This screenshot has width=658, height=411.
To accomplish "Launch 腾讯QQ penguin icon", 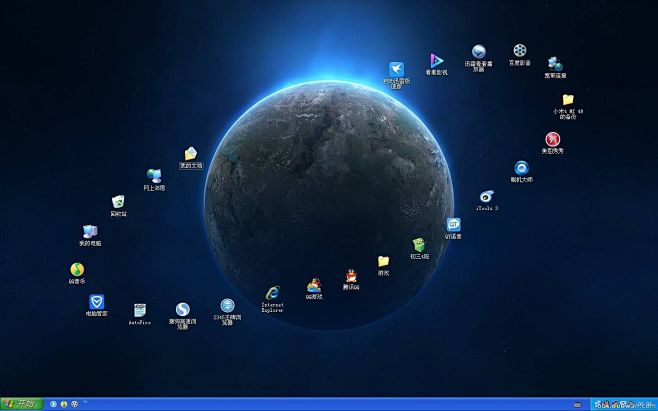I will coord(351,276).
